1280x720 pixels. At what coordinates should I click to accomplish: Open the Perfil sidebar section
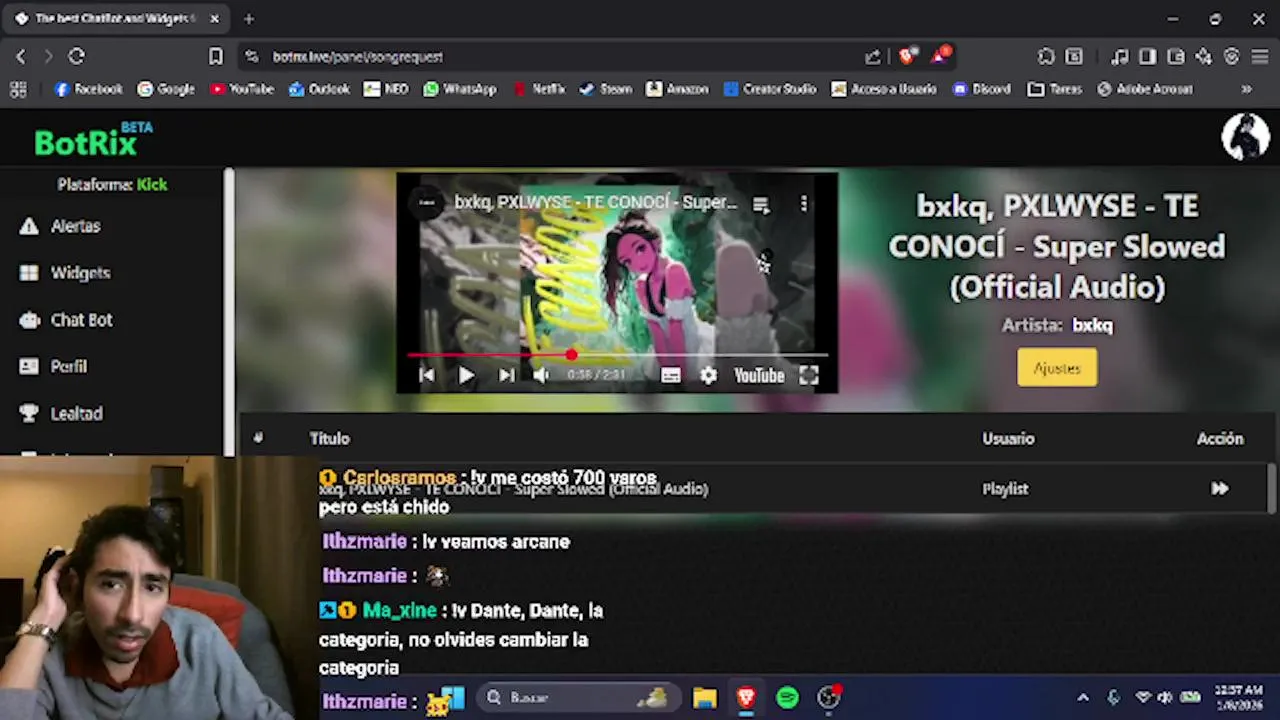click(68, 366)
